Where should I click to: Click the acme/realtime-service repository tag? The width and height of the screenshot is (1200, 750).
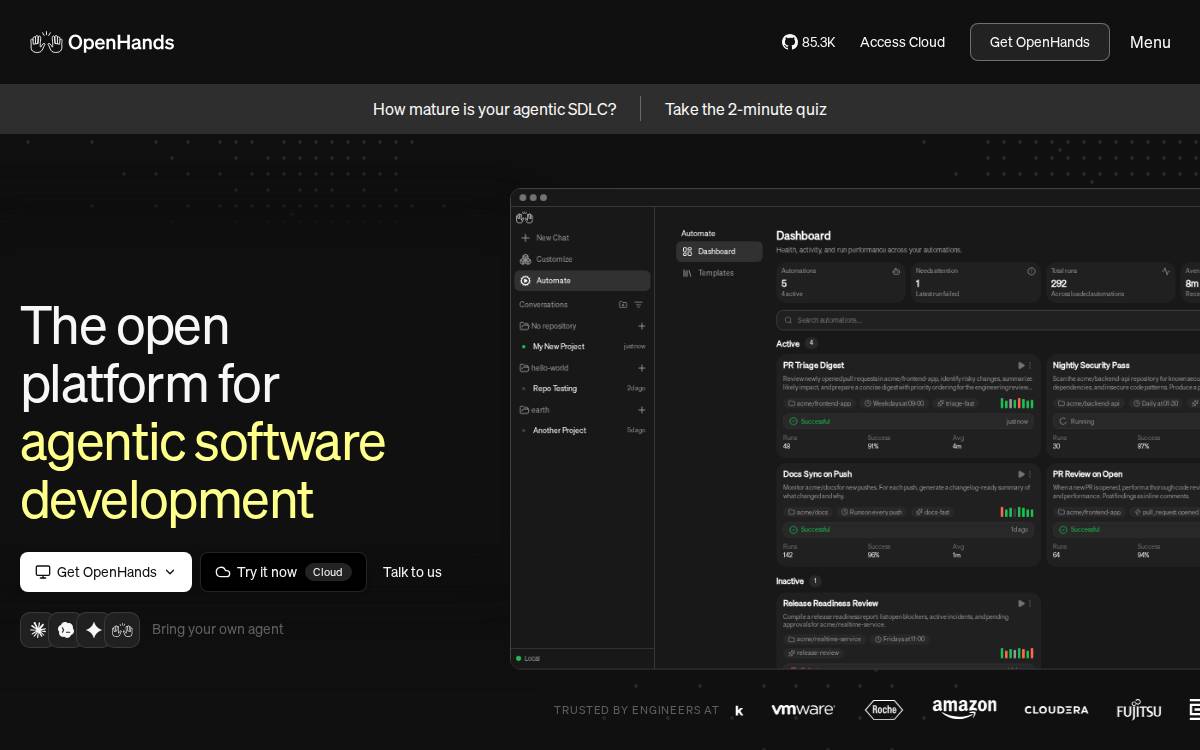(824, 639)
